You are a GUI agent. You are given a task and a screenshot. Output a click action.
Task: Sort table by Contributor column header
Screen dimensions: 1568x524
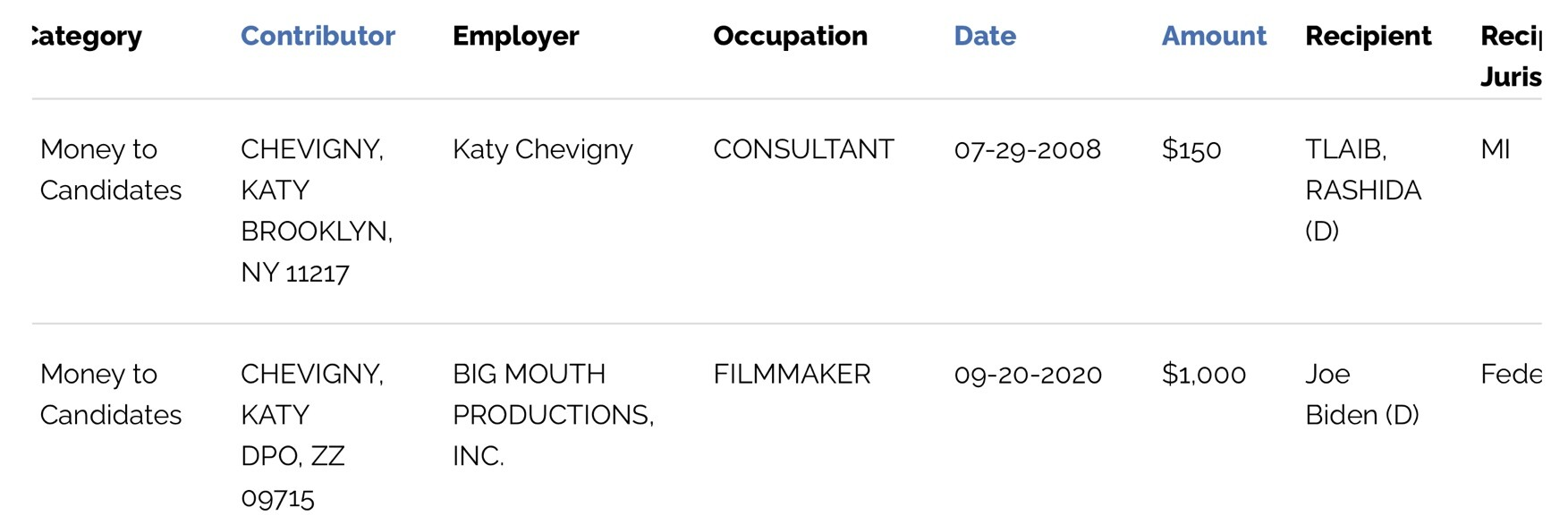318,36
